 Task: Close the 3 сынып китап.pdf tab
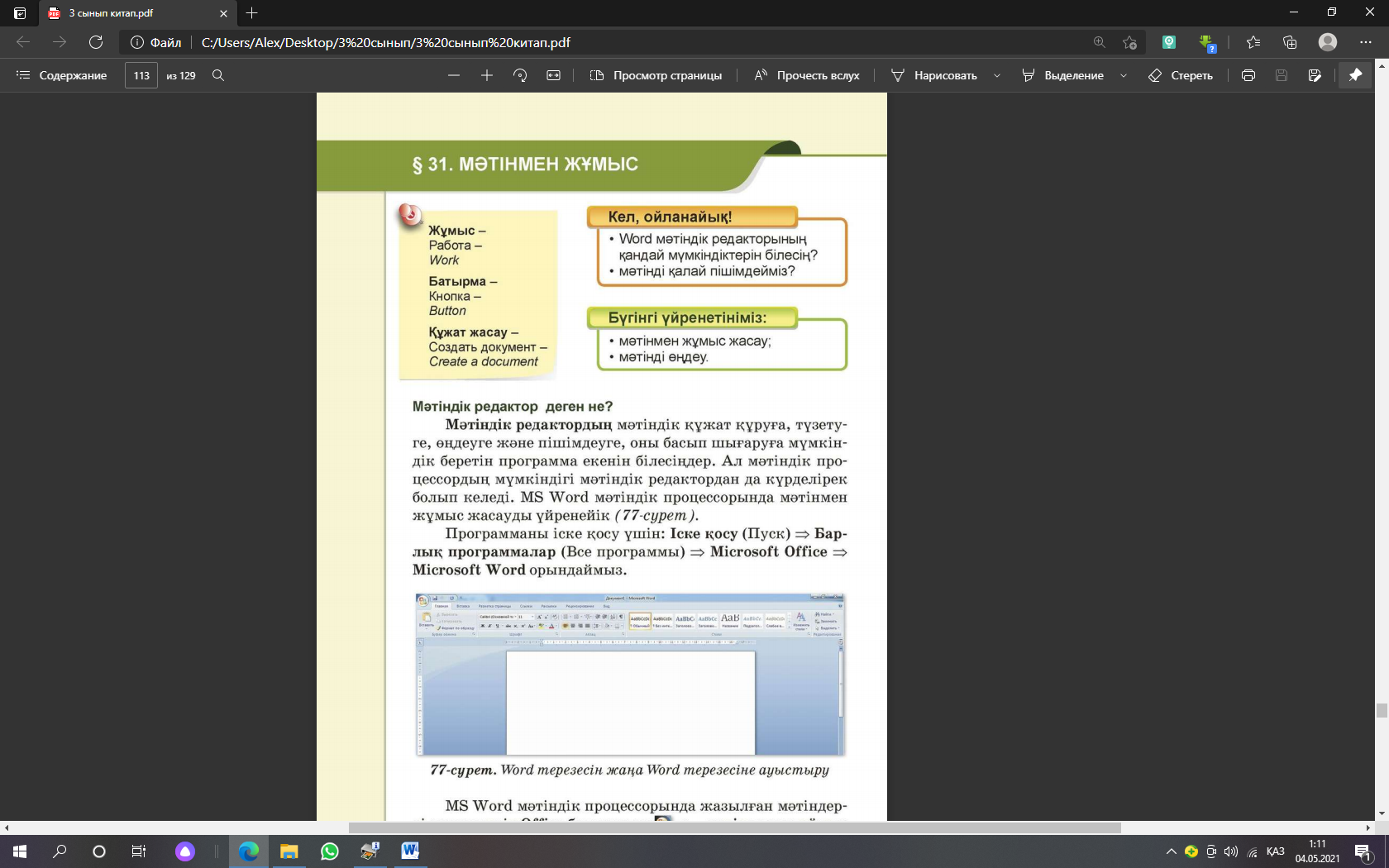(223, 13)
